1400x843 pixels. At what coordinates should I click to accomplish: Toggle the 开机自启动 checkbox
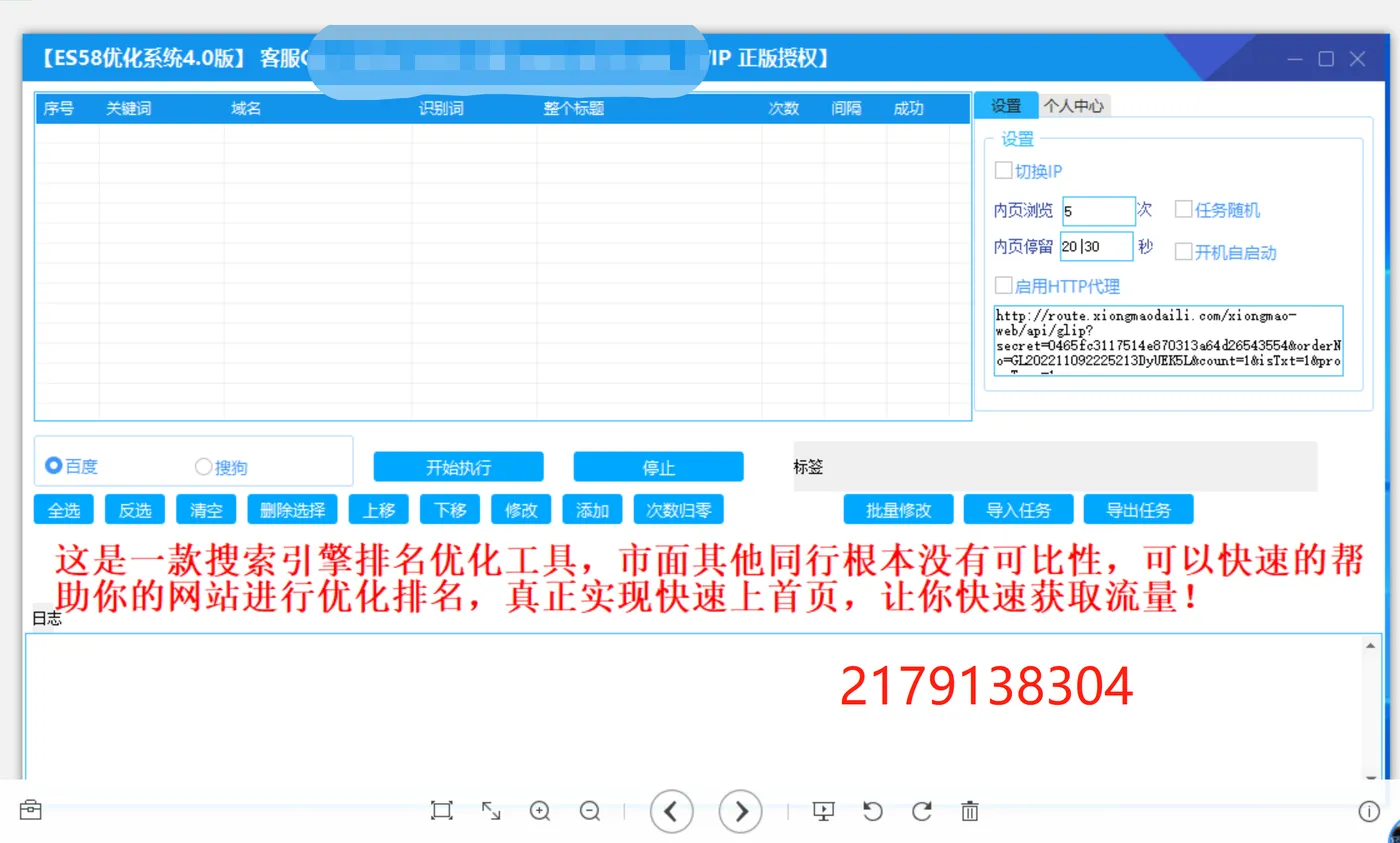[x=1183, y=252]
